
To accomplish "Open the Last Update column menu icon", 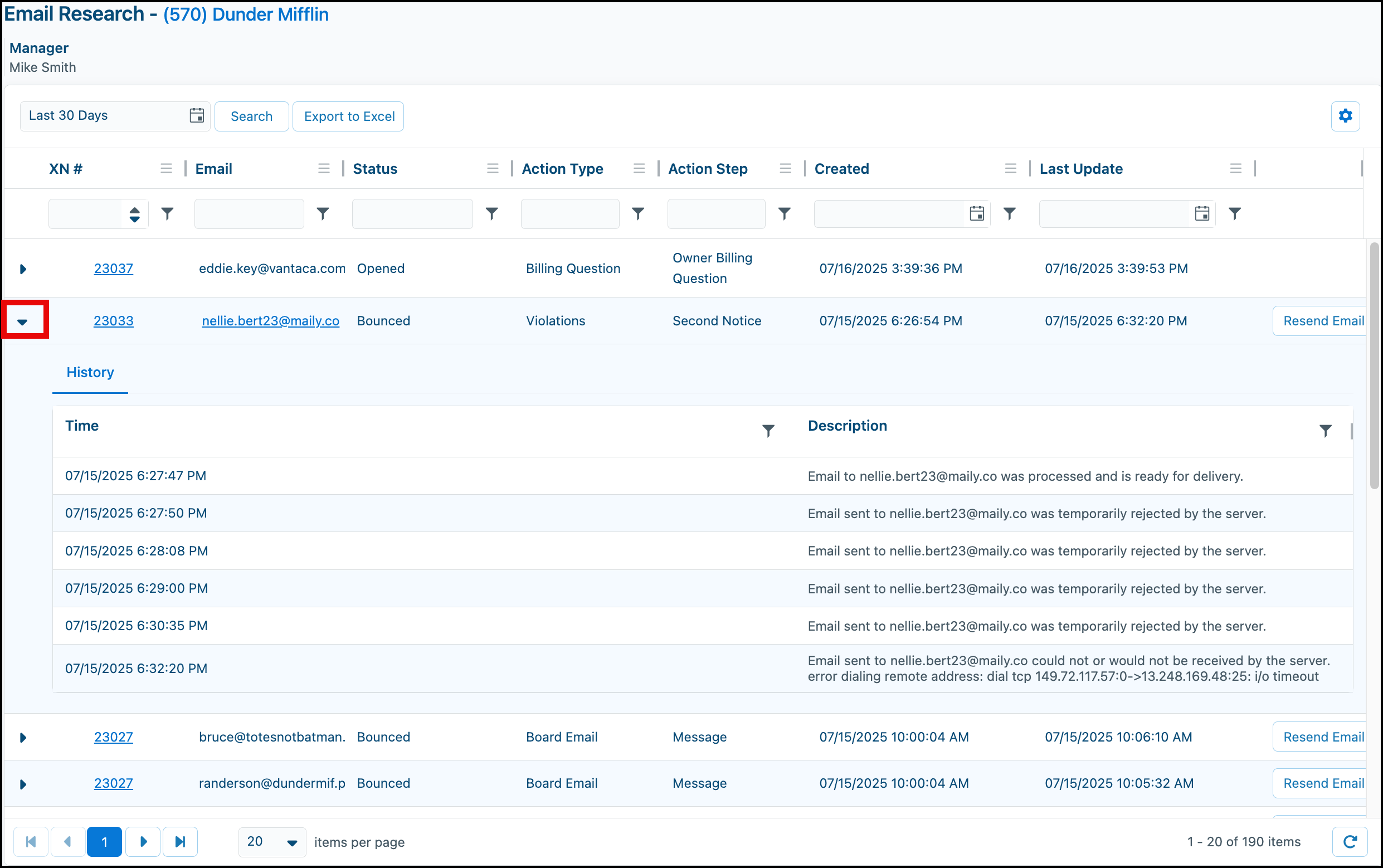I will coord(1236,168).
